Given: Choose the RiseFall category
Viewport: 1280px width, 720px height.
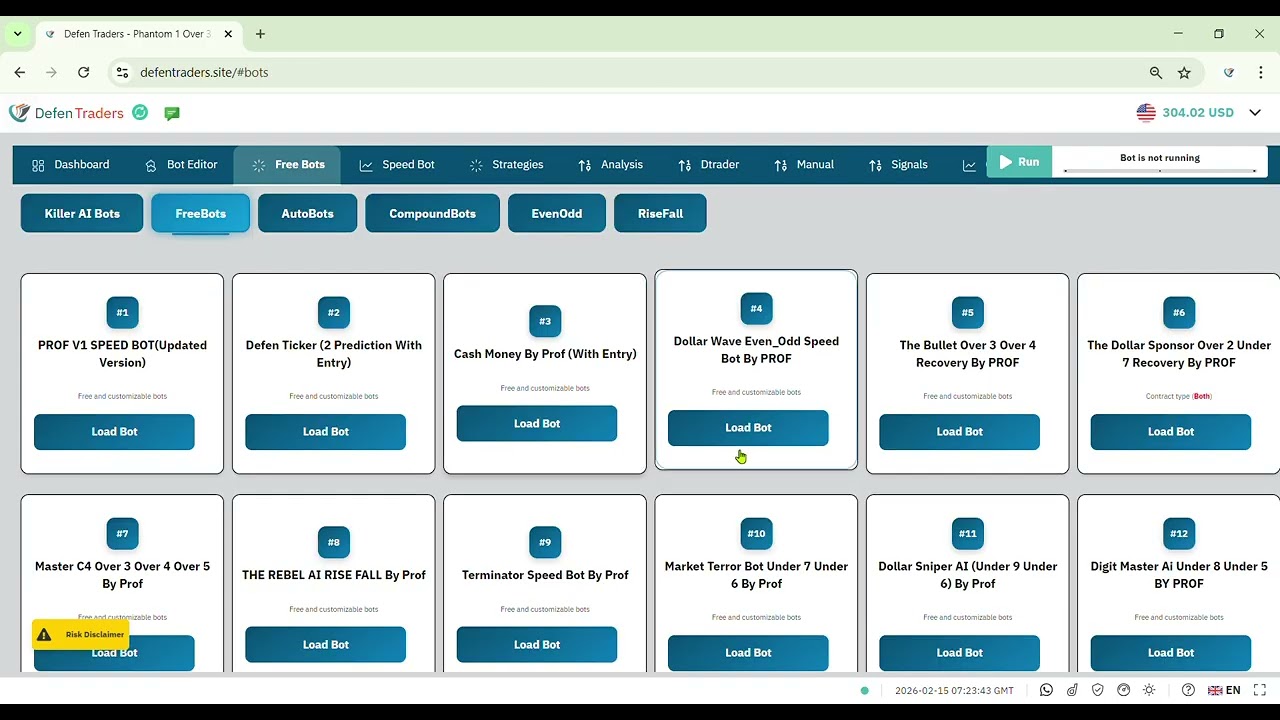Looking at the screenshot, I should click(660, 214).
